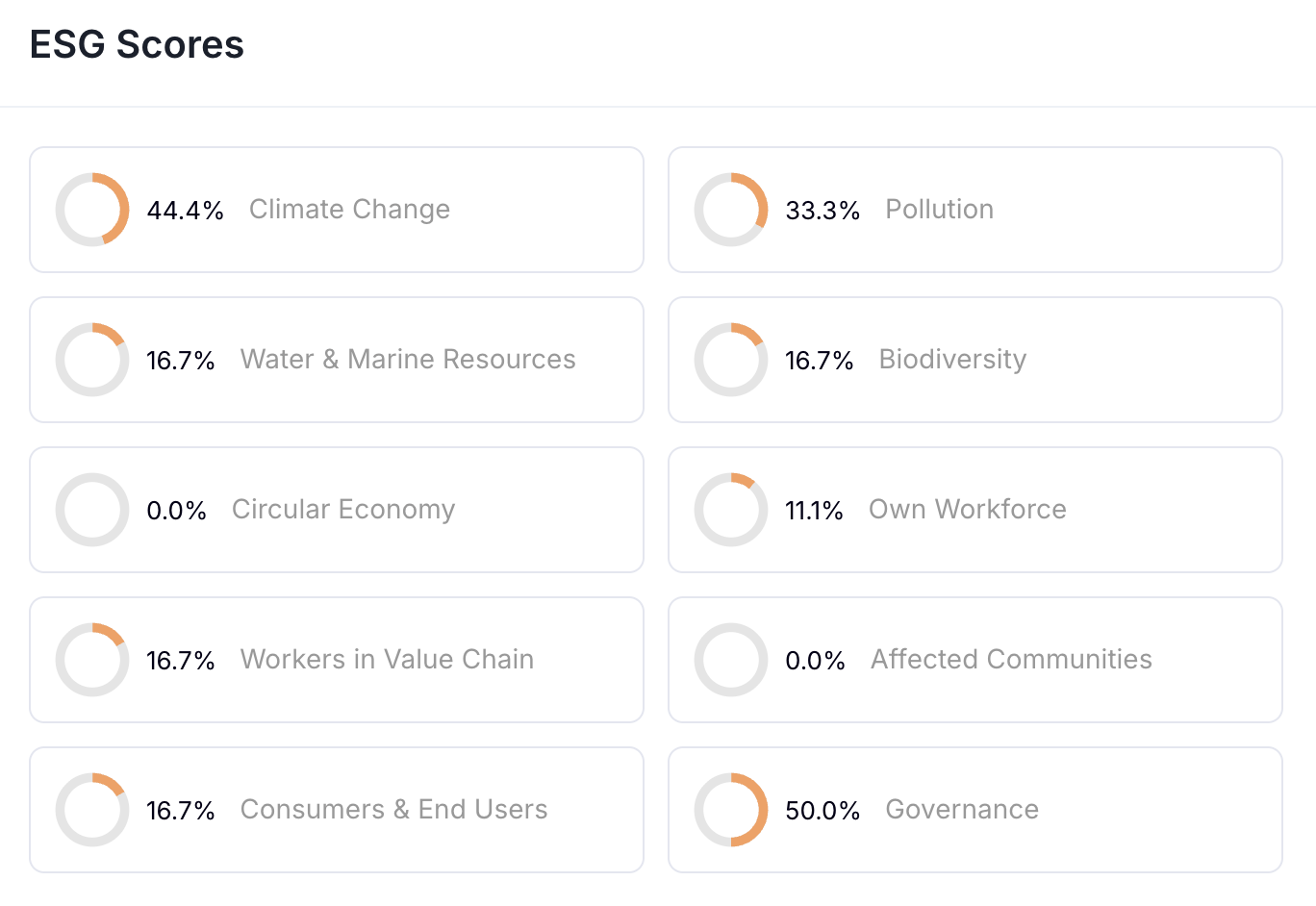
Task: Click the Circular Economy empty ring chart
Action: (x=92, y=510)
